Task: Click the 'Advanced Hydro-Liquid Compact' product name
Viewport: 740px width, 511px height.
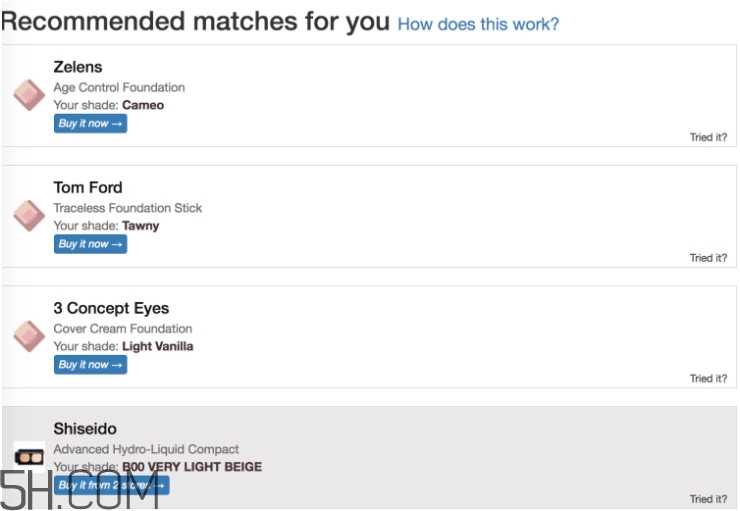Action: coord(146,449)
